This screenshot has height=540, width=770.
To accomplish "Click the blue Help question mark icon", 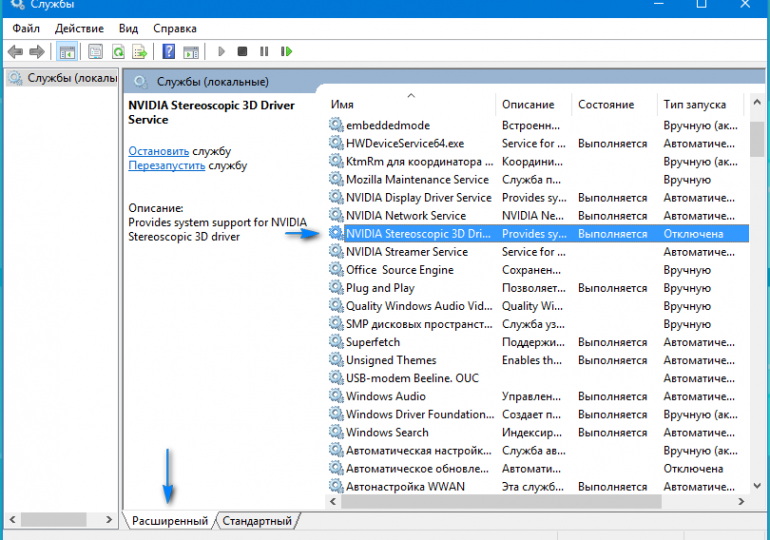I will coord(169,51).
